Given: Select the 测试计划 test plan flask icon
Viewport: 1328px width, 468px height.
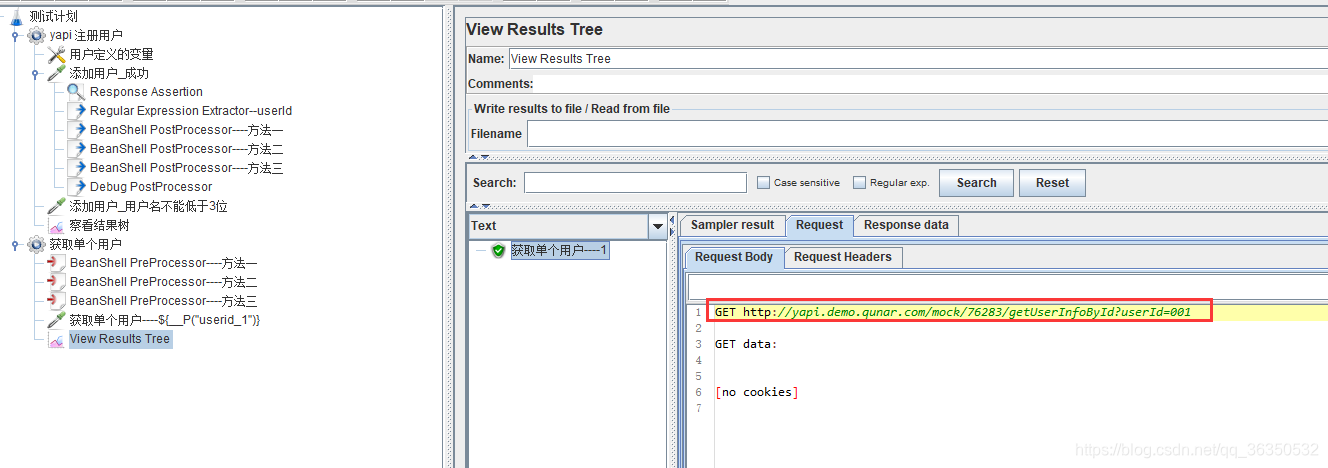Looking at the screenshot, I should [x=16, y=16].
